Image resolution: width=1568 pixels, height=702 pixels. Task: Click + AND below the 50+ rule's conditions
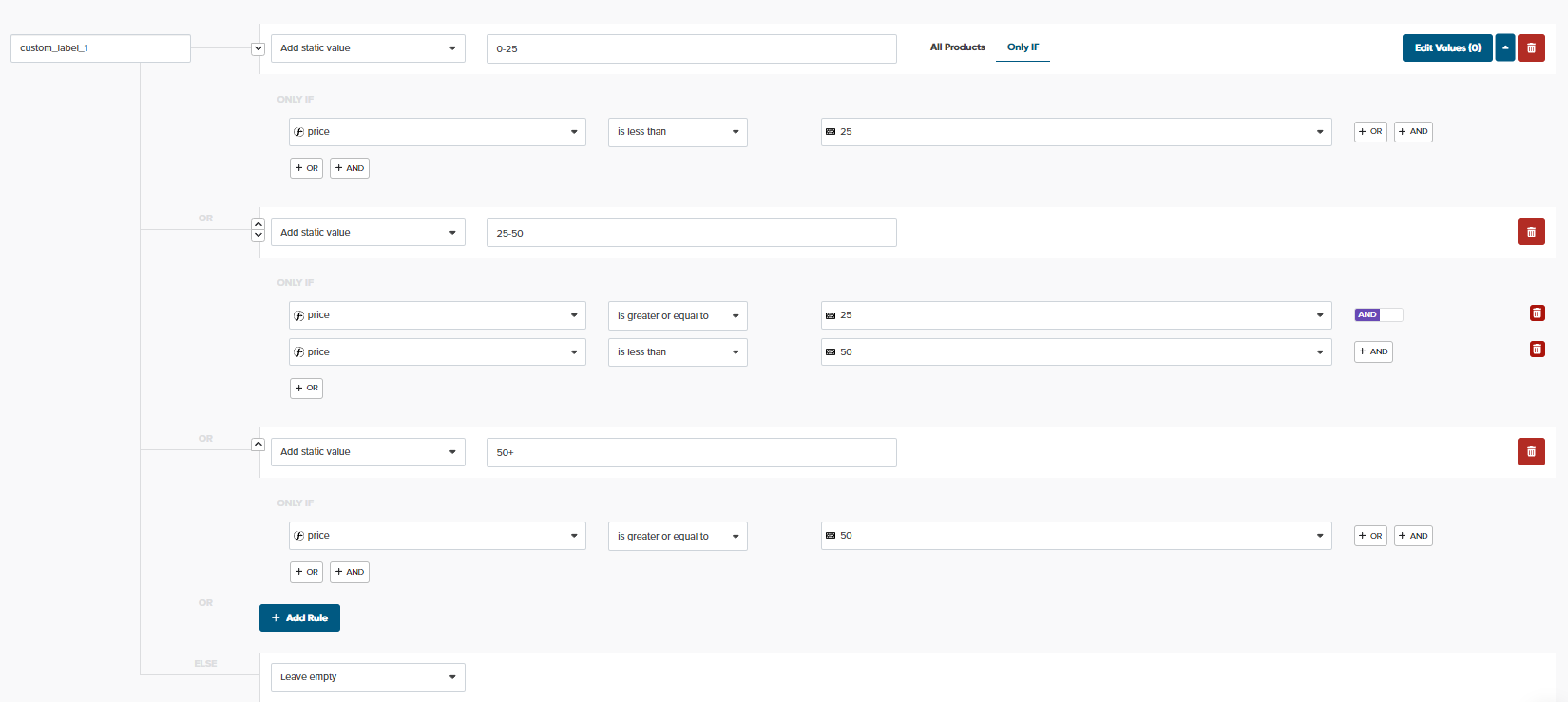click(350, 572)
